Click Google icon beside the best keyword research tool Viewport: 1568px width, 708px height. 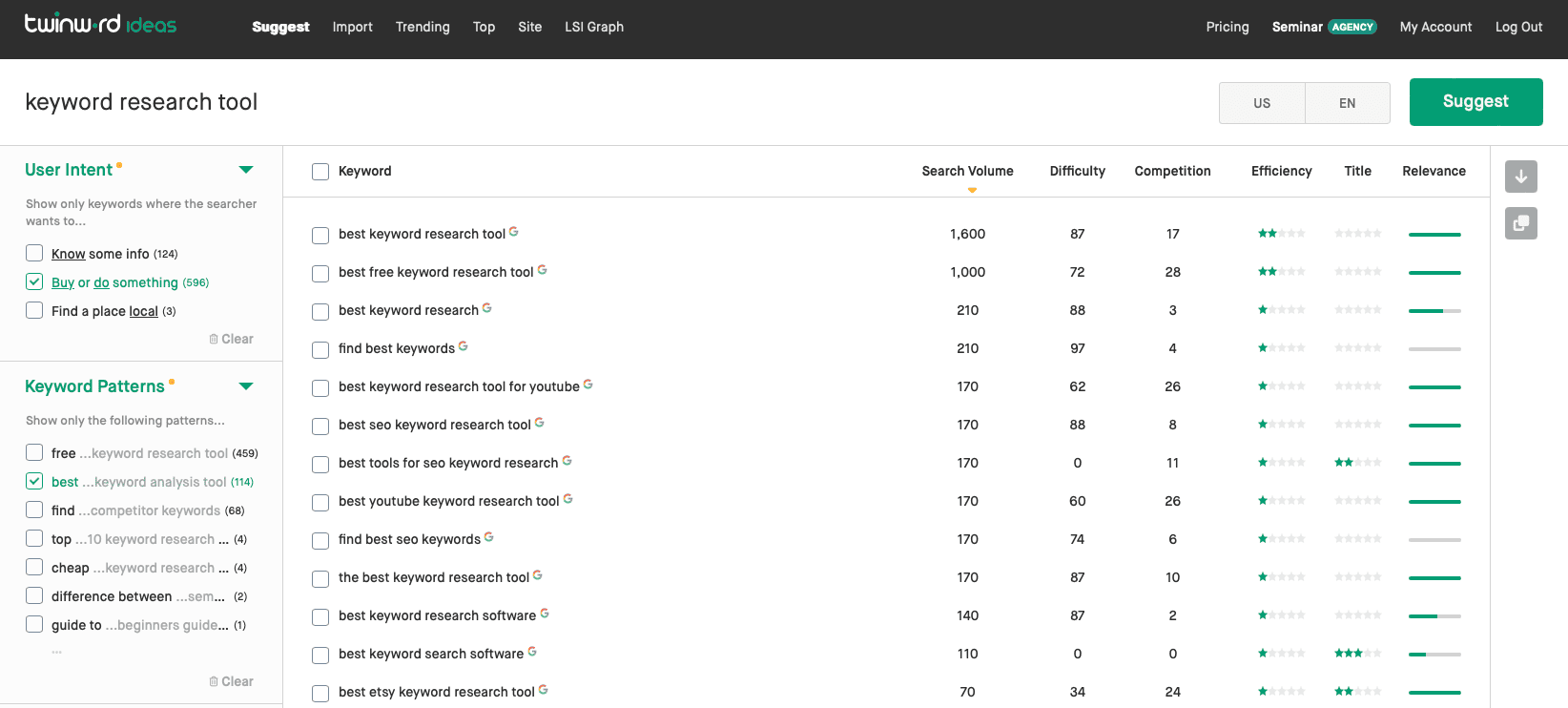click(538, 574)
